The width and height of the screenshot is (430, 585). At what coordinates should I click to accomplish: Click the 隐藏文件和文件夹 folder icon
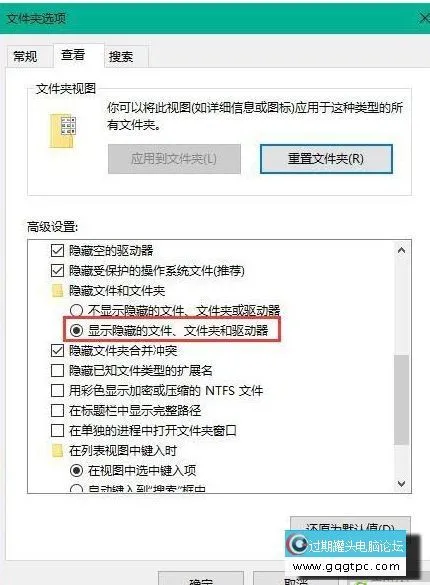click(57, 290)
